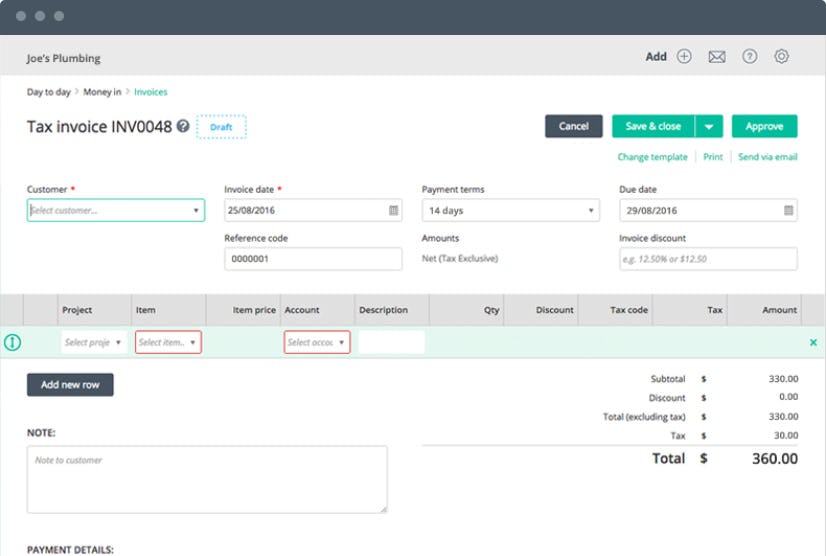
Task: Open the settings gear icon
Action: pyautogui.click(x=781, y=56)
